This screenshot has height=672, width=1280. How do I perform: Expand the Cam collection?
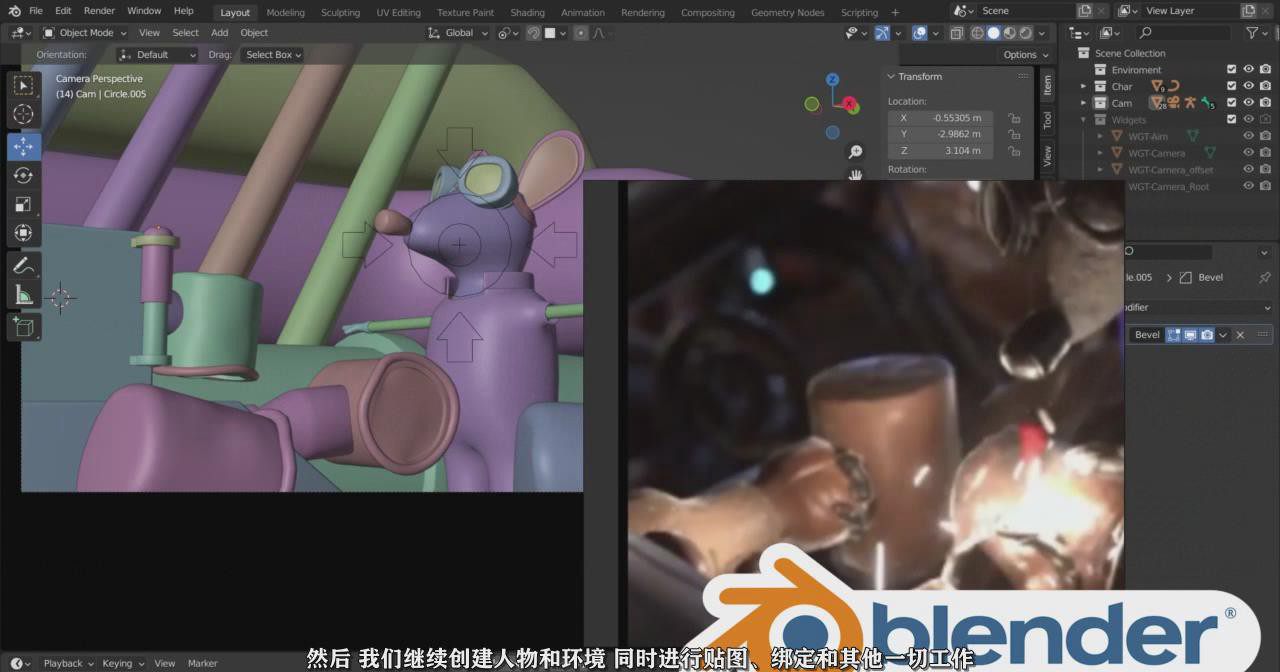1083,102
